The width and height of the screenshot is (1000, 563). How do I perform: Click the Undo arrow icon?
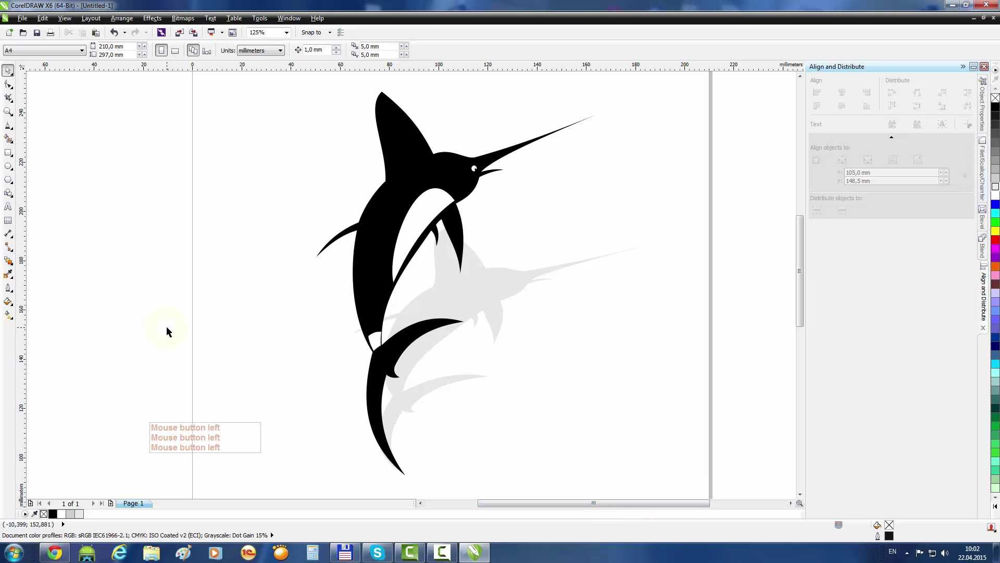click(114, 33)
